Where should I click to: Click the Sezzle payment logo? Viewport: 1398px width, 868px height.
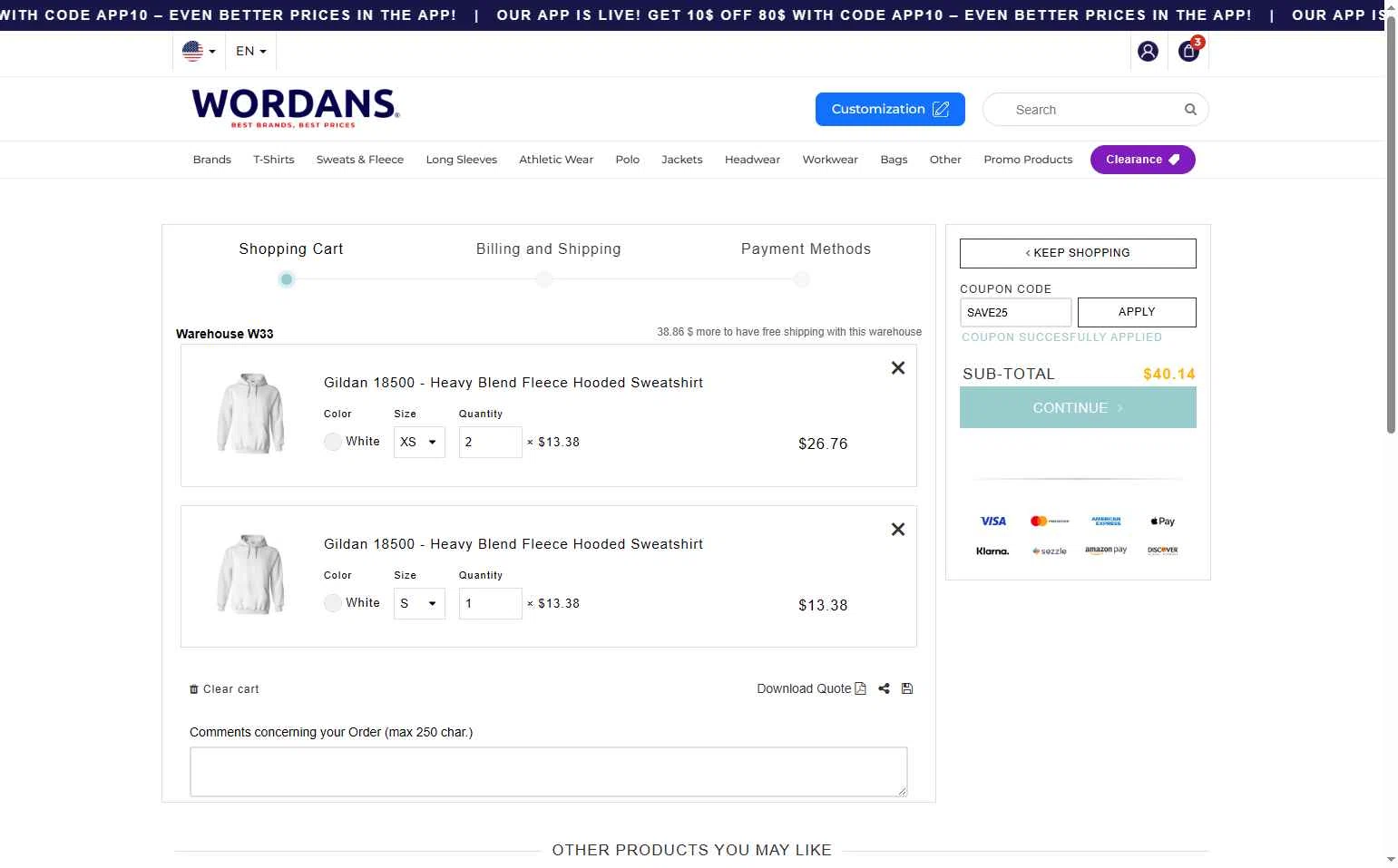tap(1050, 551)
